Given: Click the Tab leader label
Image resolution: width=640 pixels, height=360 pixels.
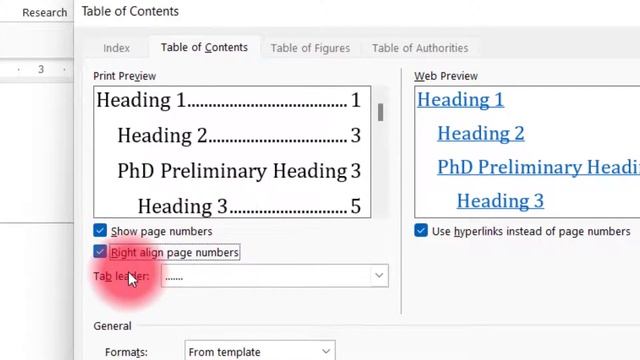Looking at the screenshot, I should 121,276.
